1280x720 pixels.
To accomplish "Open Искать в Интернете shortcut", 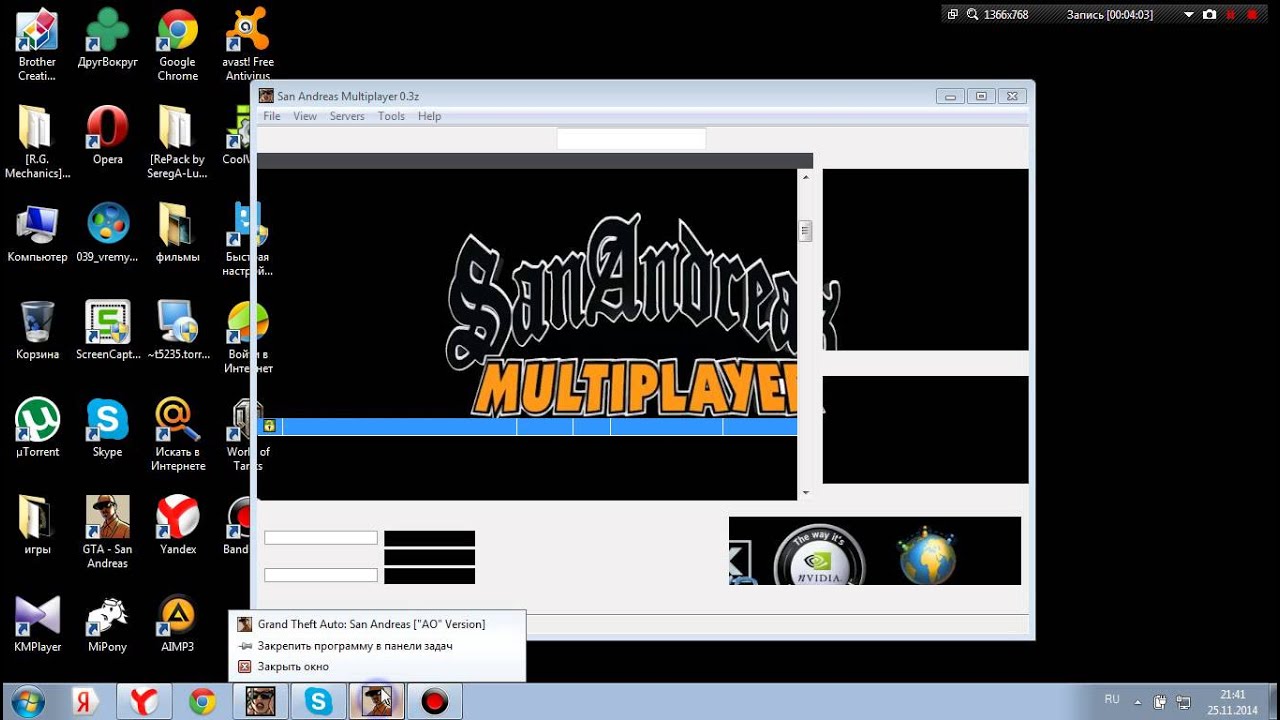I will 178,435.
